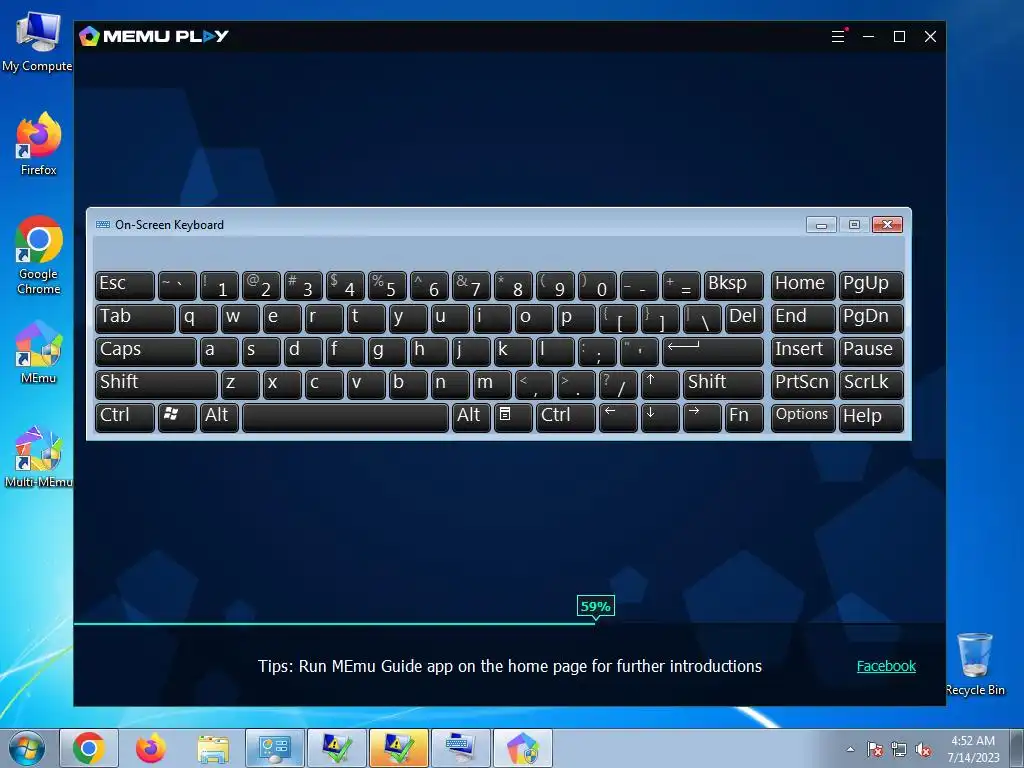Click the PgDn key

[871, 319]
